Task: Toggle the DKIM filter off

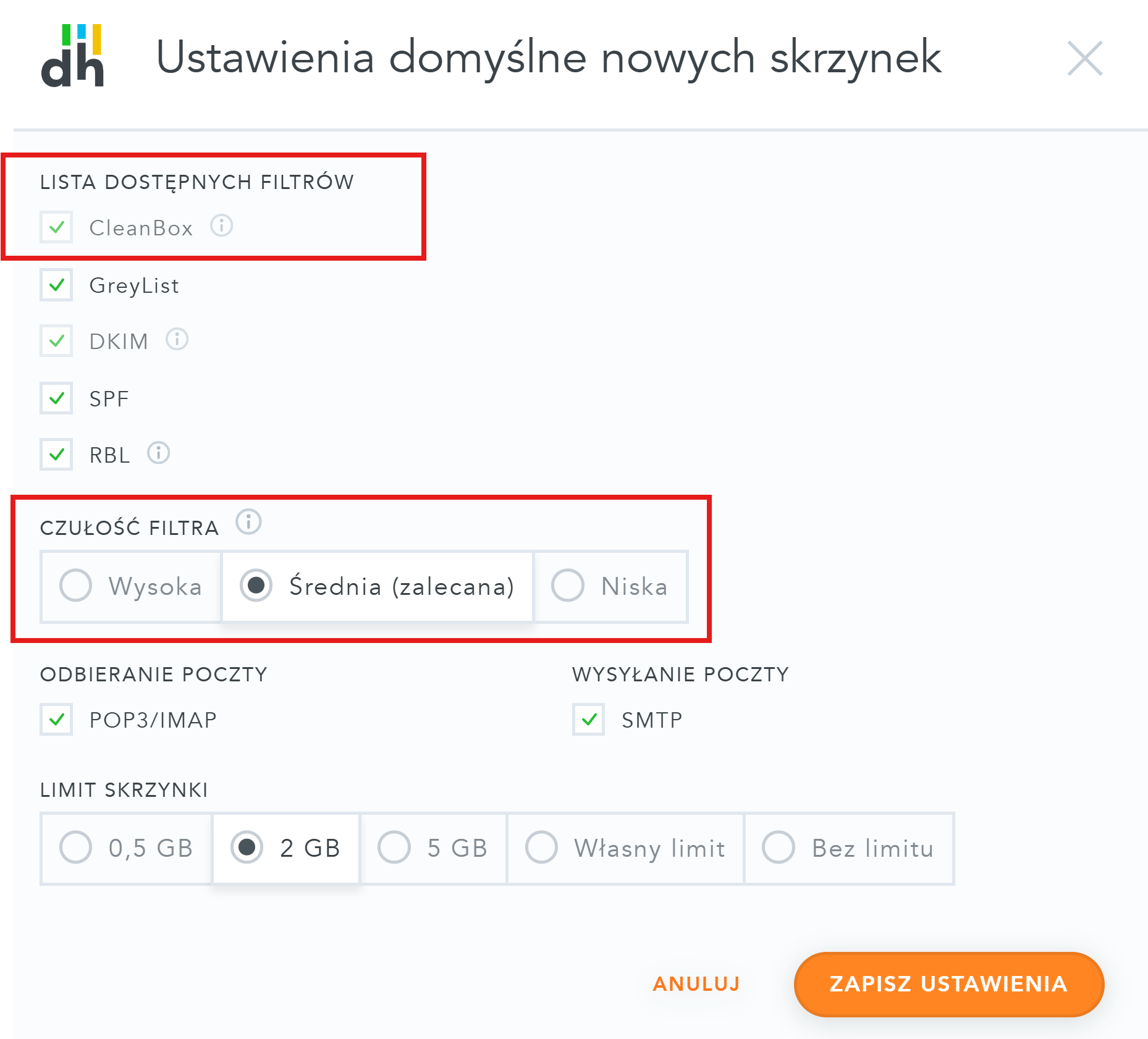Action: pyautogui.click(x=56, y=340)
